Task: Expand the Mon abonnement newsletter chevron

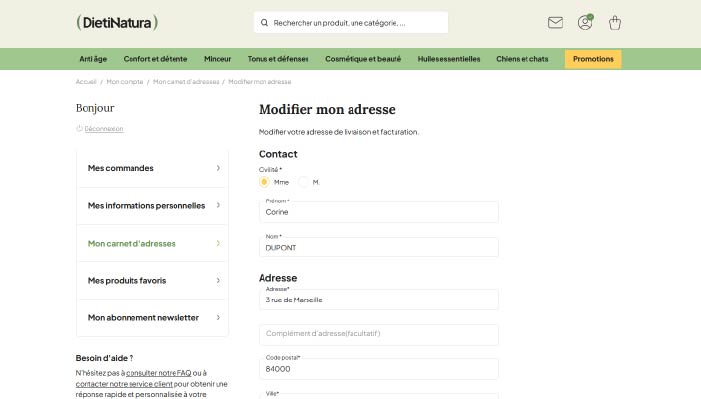Action: [x=218, y=318]
